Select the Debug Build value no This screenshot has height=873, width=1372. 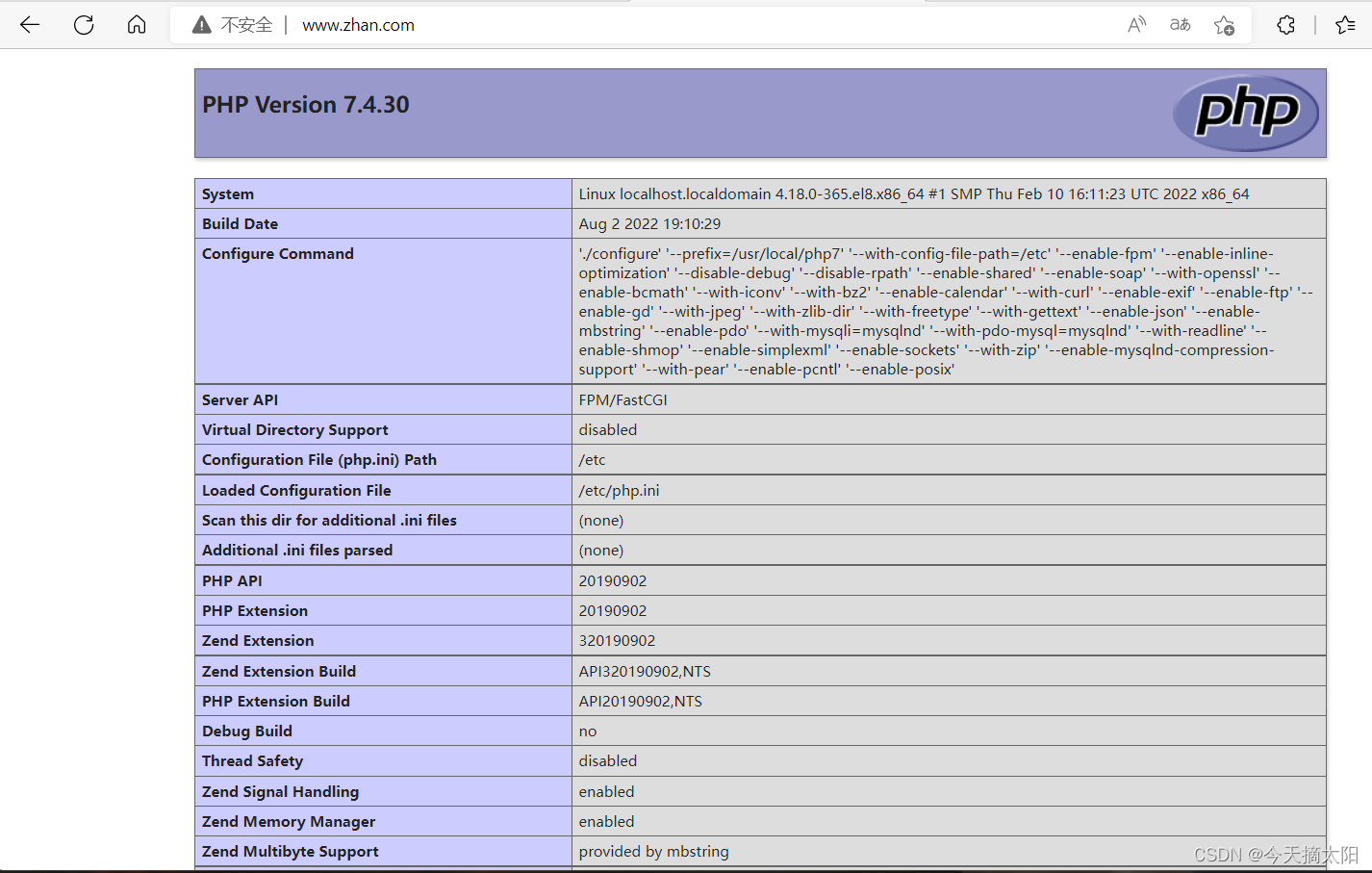pos(588,731)
